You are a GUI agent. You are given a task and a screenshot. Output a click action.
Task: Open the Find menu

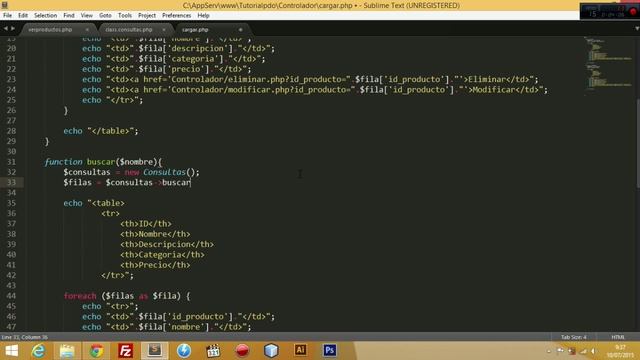[x=69, y=16]
